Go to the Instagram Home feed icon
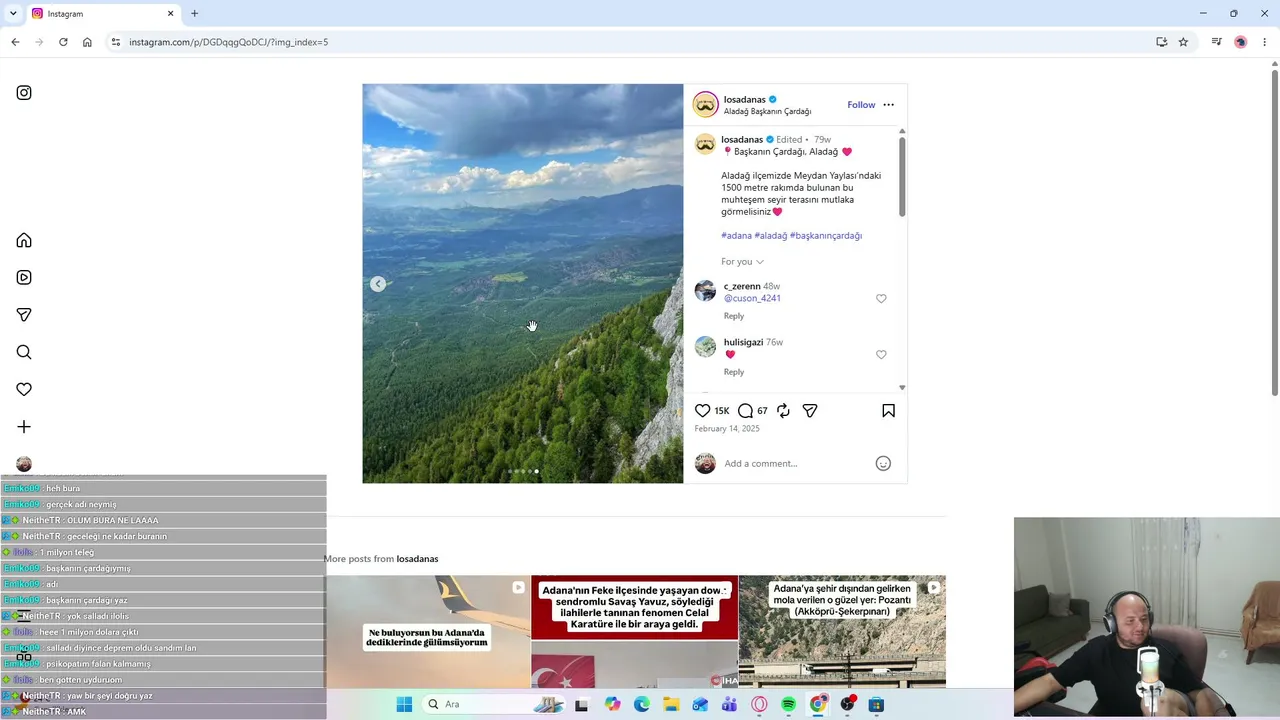This screenshot has height=720, width=1280. pyautogui.click(x=24, y=240)
